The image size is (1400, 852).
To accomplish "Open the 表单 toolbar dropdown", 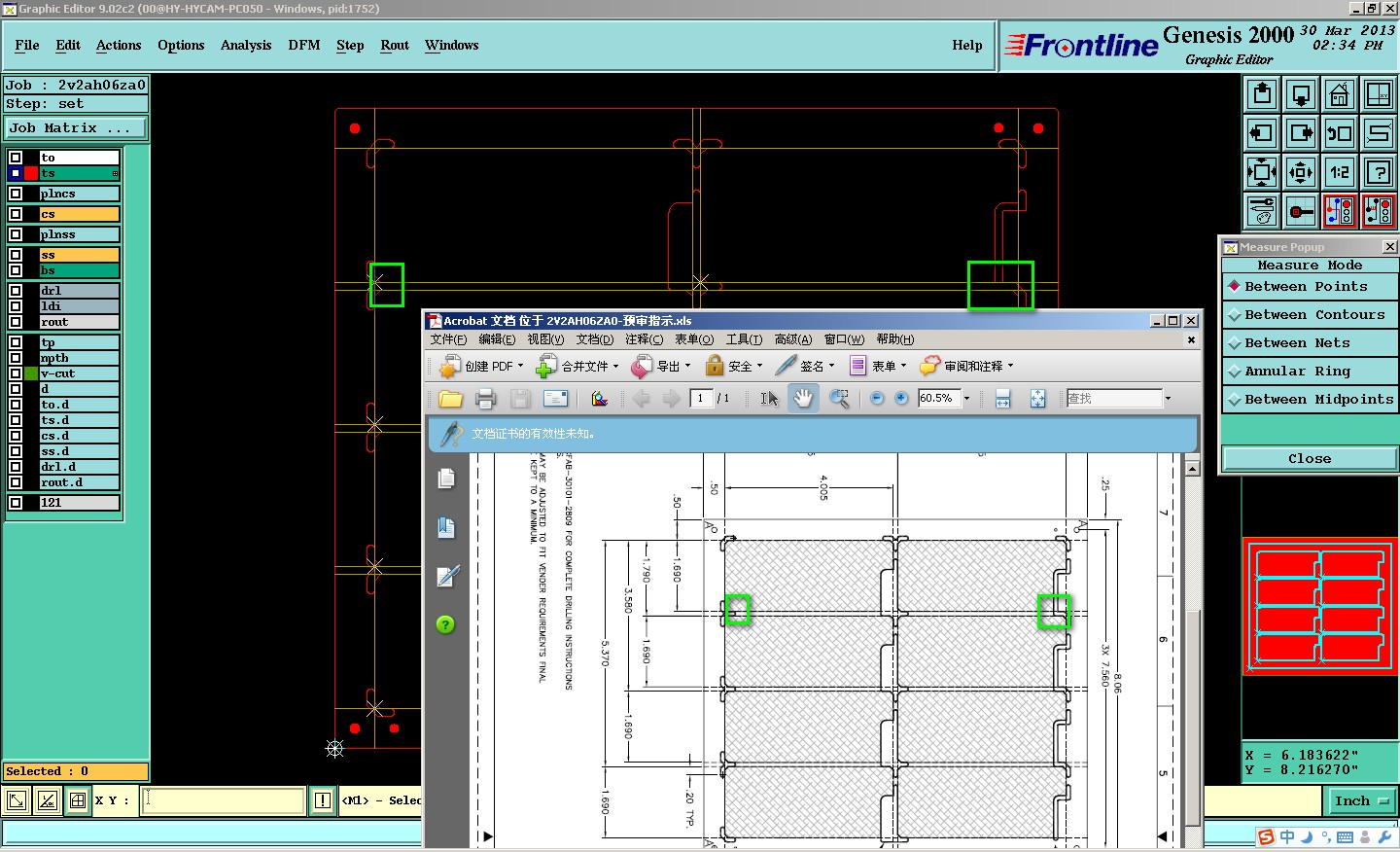I will click(878, 367).
